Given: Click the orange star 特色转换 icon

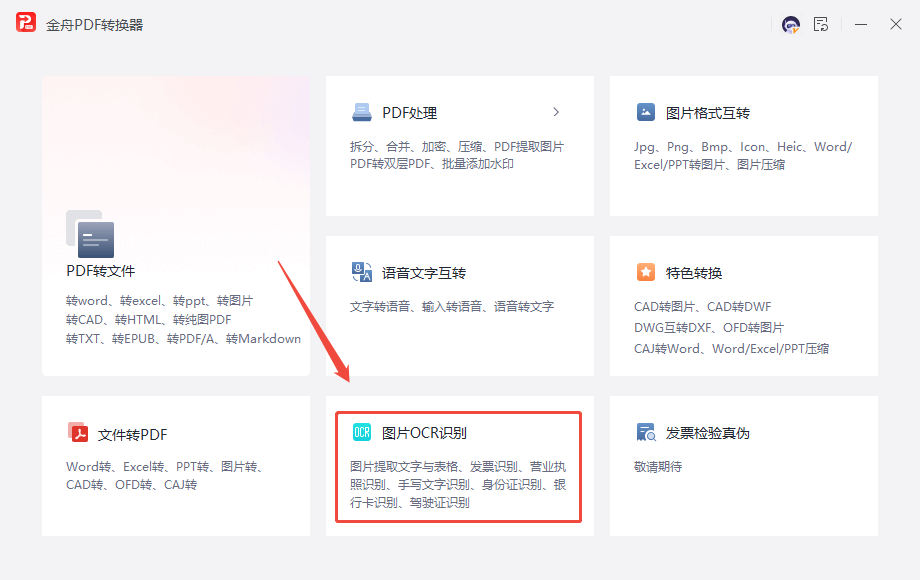Looking at the screenshot, I should click(646, 273).
